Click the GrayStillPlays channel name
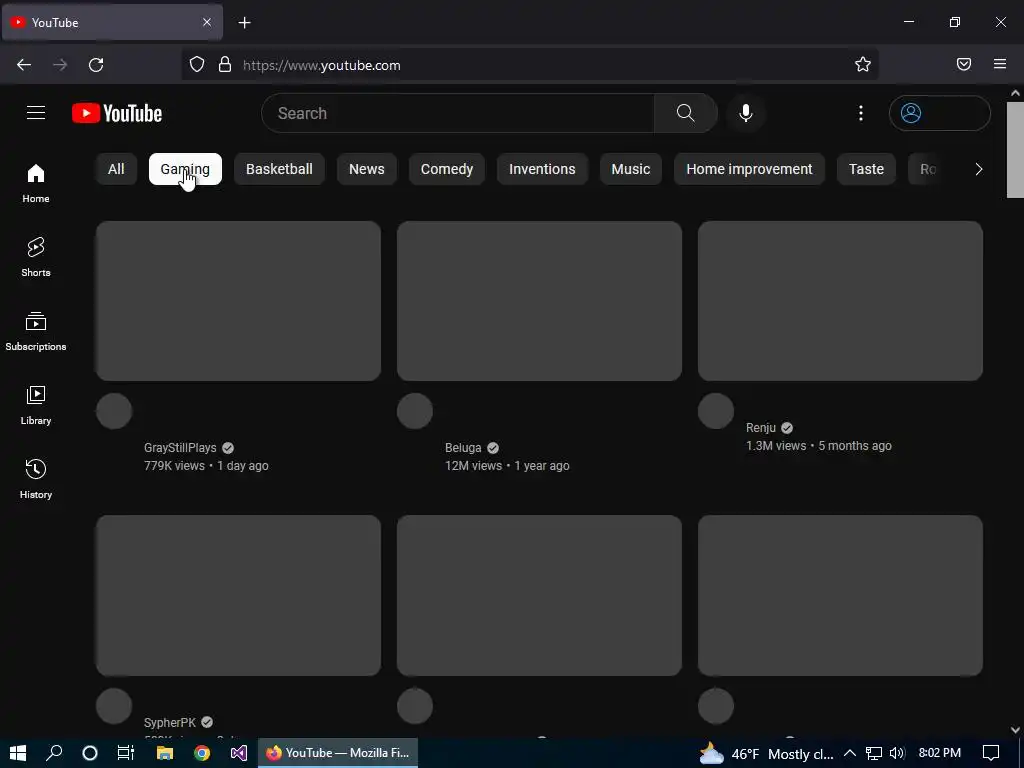 pyautogui.click(x=180, y=448)
